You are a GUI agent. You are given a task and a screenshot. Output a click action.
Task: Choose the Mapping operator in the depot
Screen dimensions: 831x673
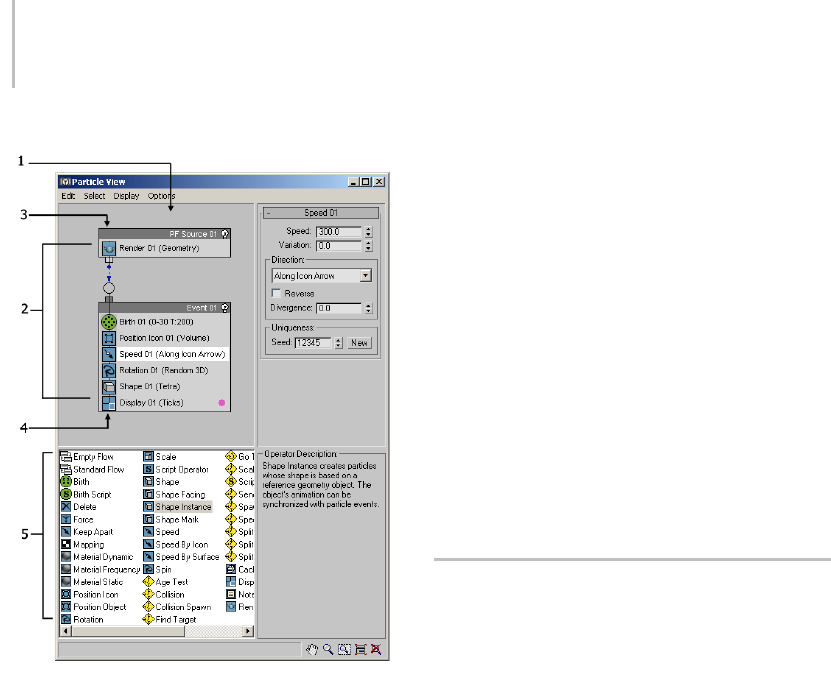83,544
